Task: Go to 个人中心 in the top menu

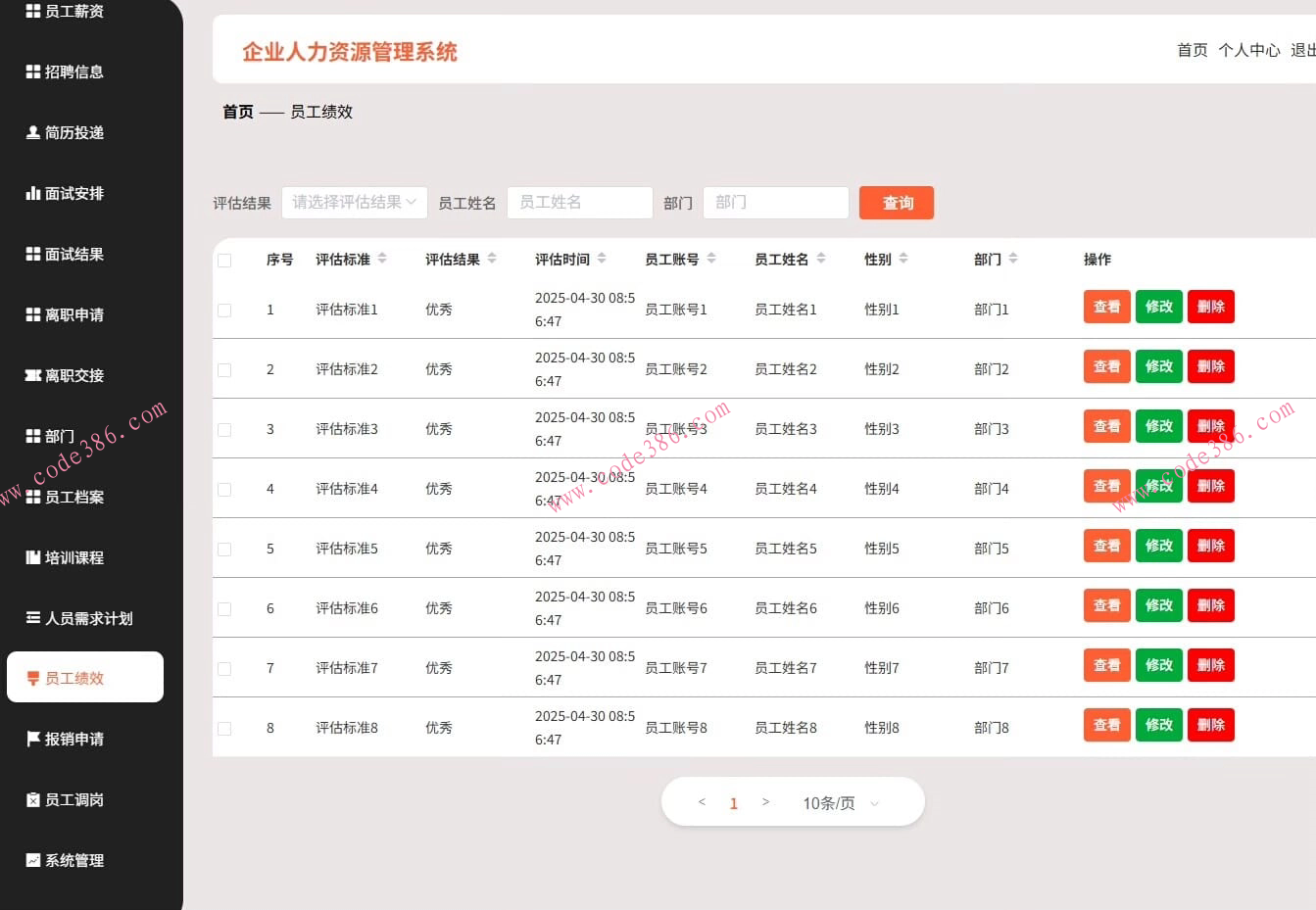Action: coord(1249,50)
